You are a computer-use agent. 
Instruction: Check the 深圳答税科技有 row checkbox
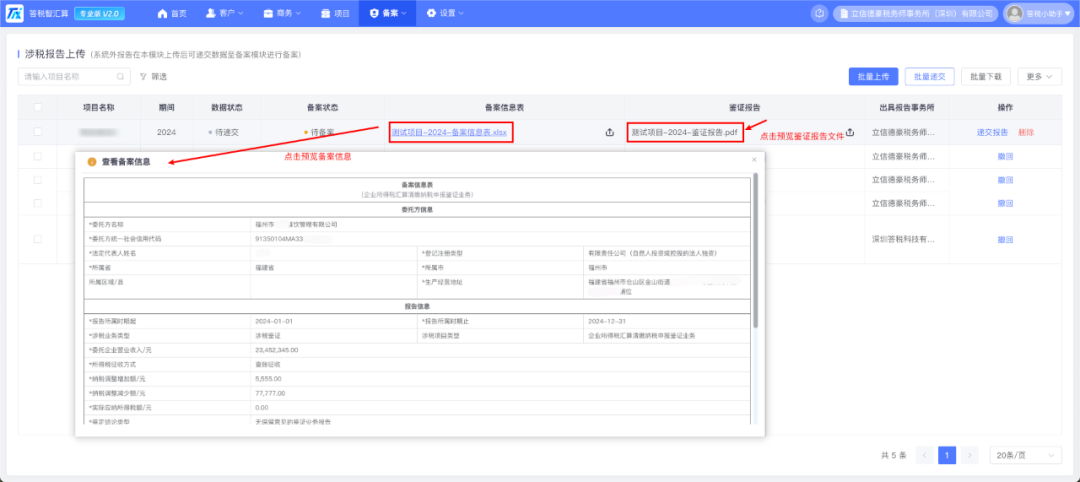pos(37,239)
